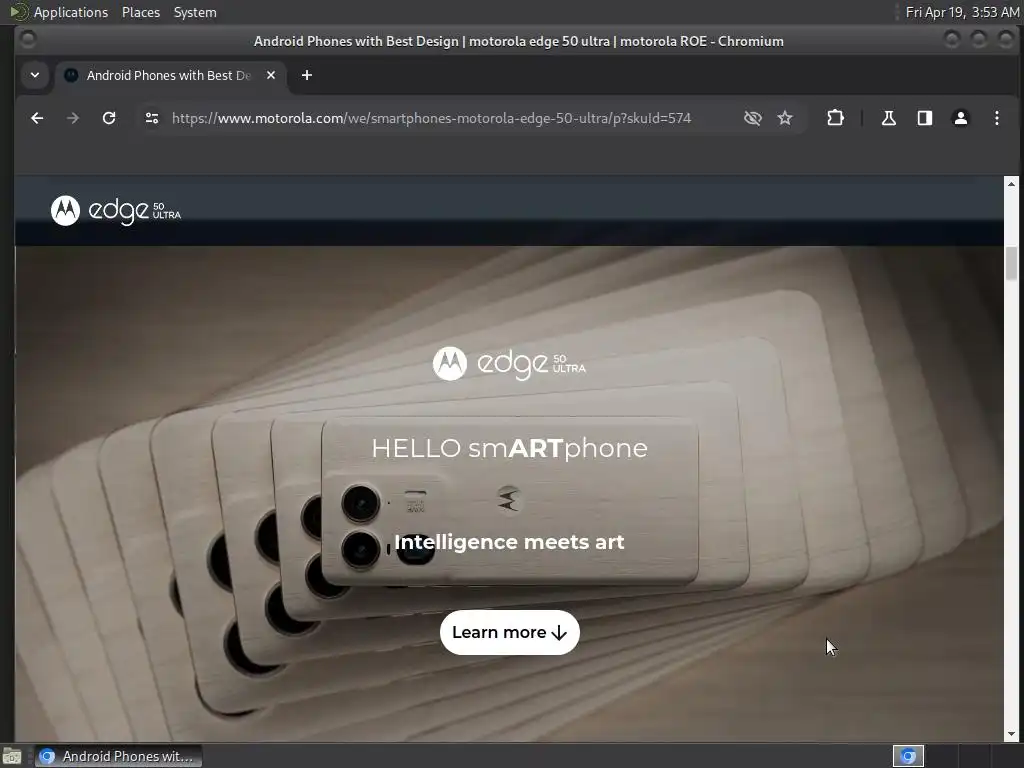Click the Motorola edge 50 ultra header logo

tap(116, 210)
